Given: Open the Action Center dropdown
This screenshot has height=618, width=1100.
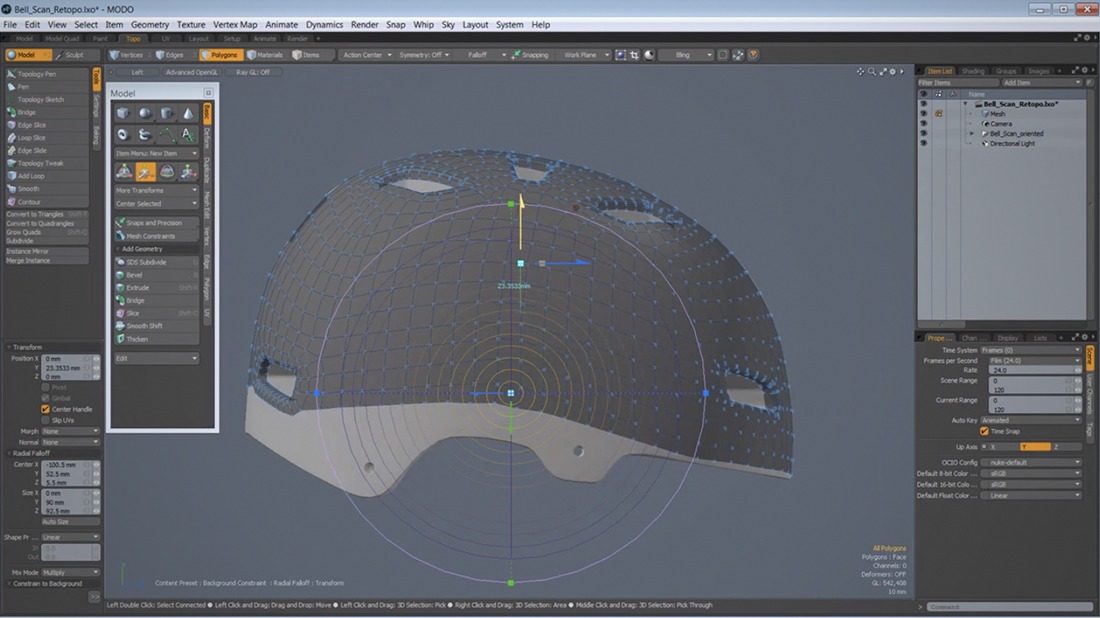Looking at the screenshot, I should [x=364, y=55].
